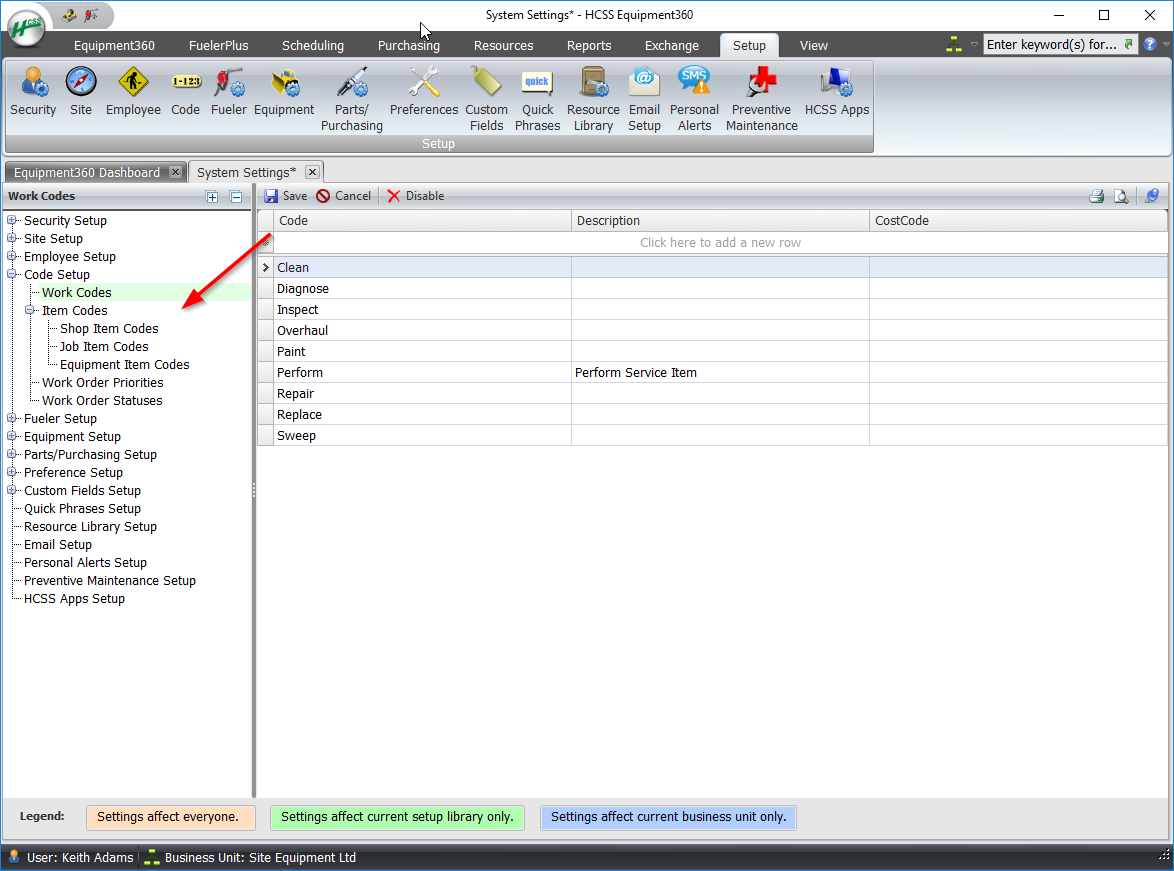Click the keyword search input field

[x=1051, y=44]
